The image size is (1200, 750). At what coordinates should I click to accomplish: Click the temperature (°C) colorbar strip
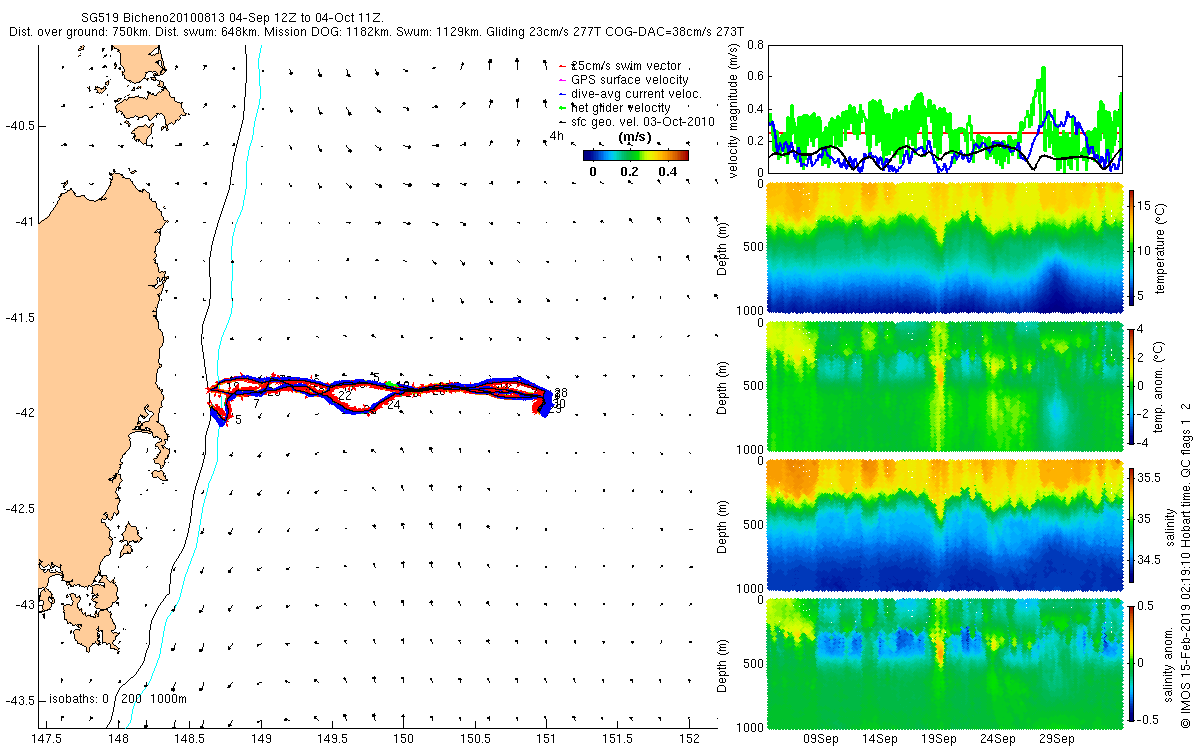click(1131, 246)
